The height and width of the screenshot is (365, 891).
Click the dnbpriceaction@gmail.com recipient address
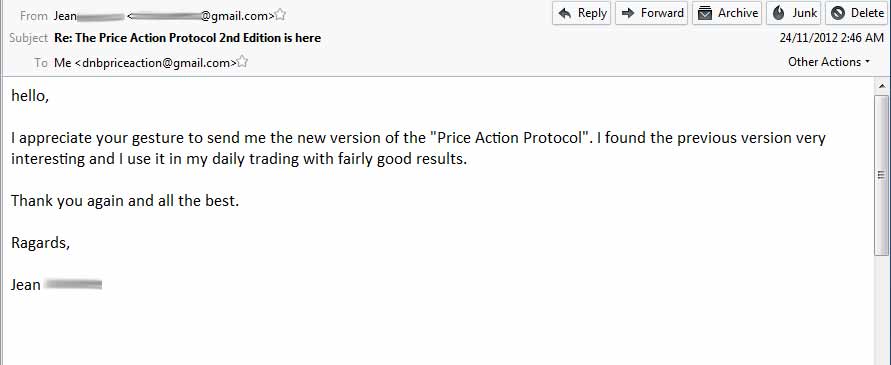click(156, 63)
